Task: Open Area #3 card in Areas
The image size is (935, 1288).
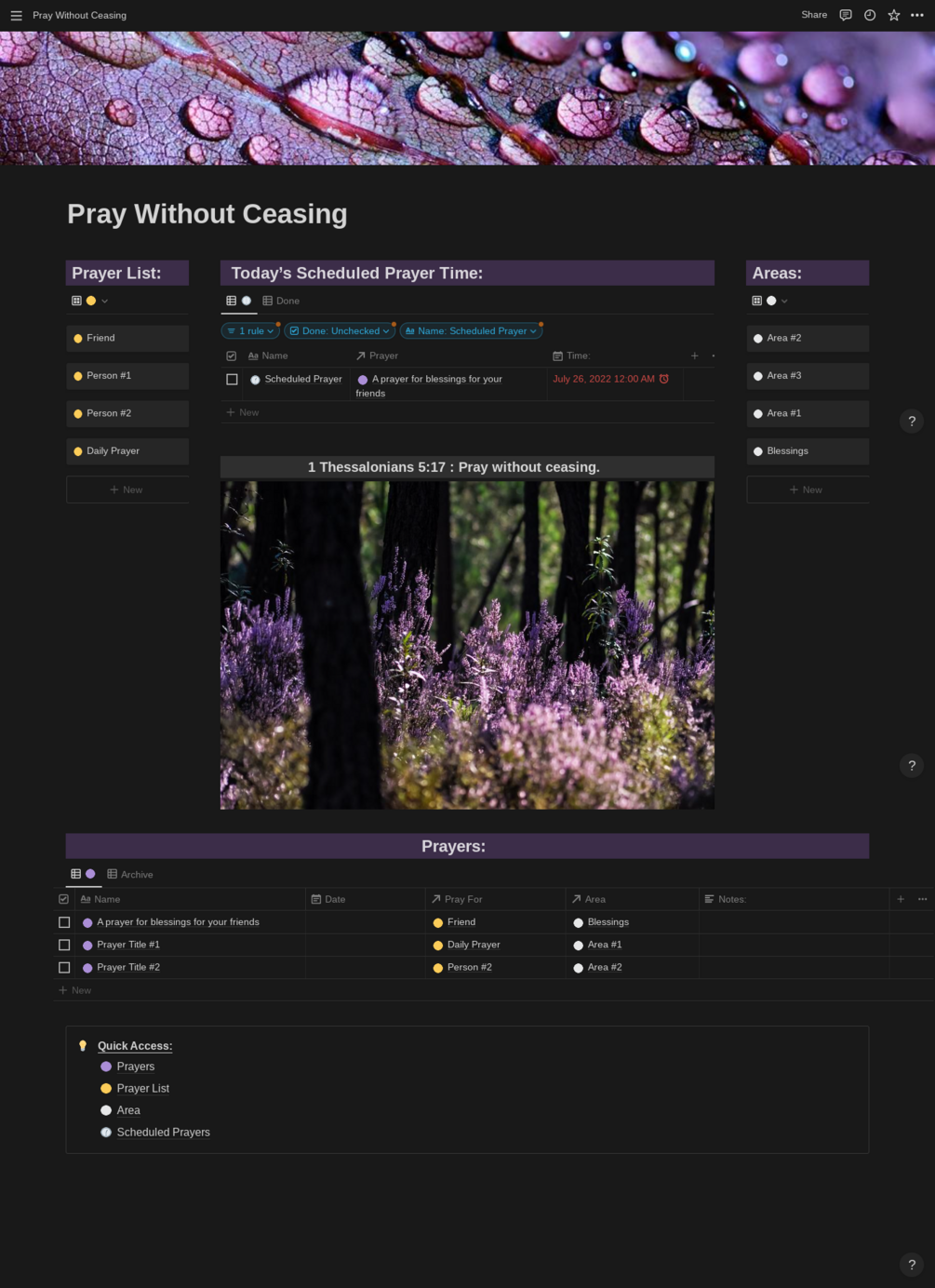Action: tap(808, 376)
